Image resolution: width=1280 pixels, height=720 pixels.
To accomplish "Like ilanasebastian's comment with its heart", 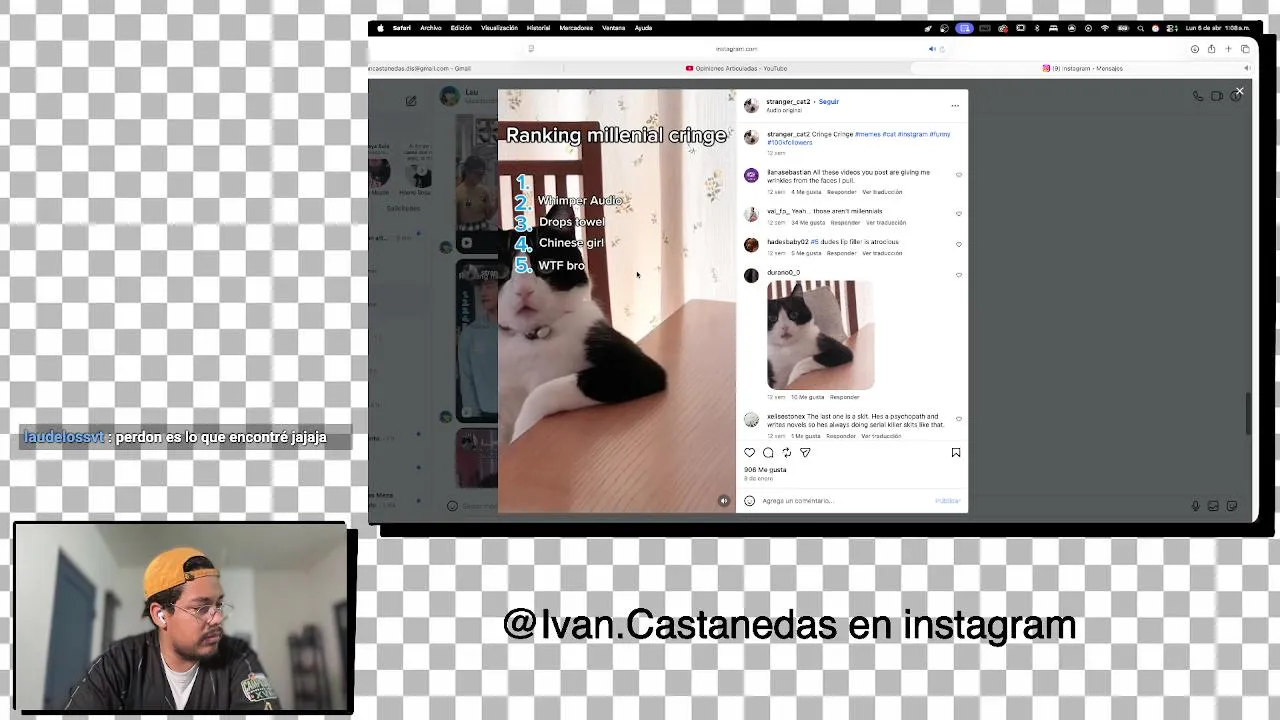I will (958, 175).
